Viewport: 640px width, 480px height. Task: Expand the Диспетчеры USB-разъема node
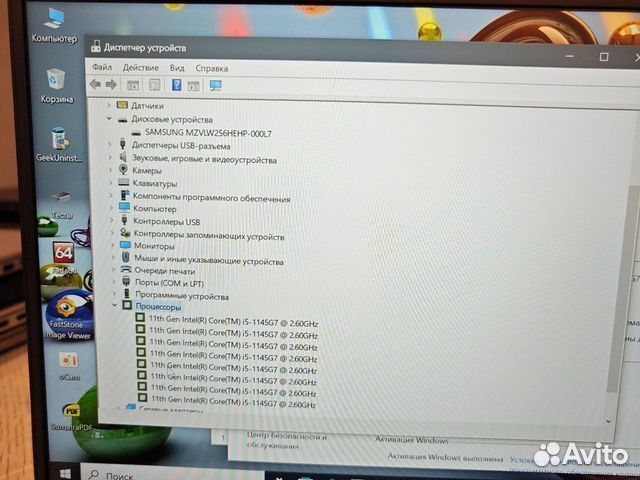[x=109, y=144]
